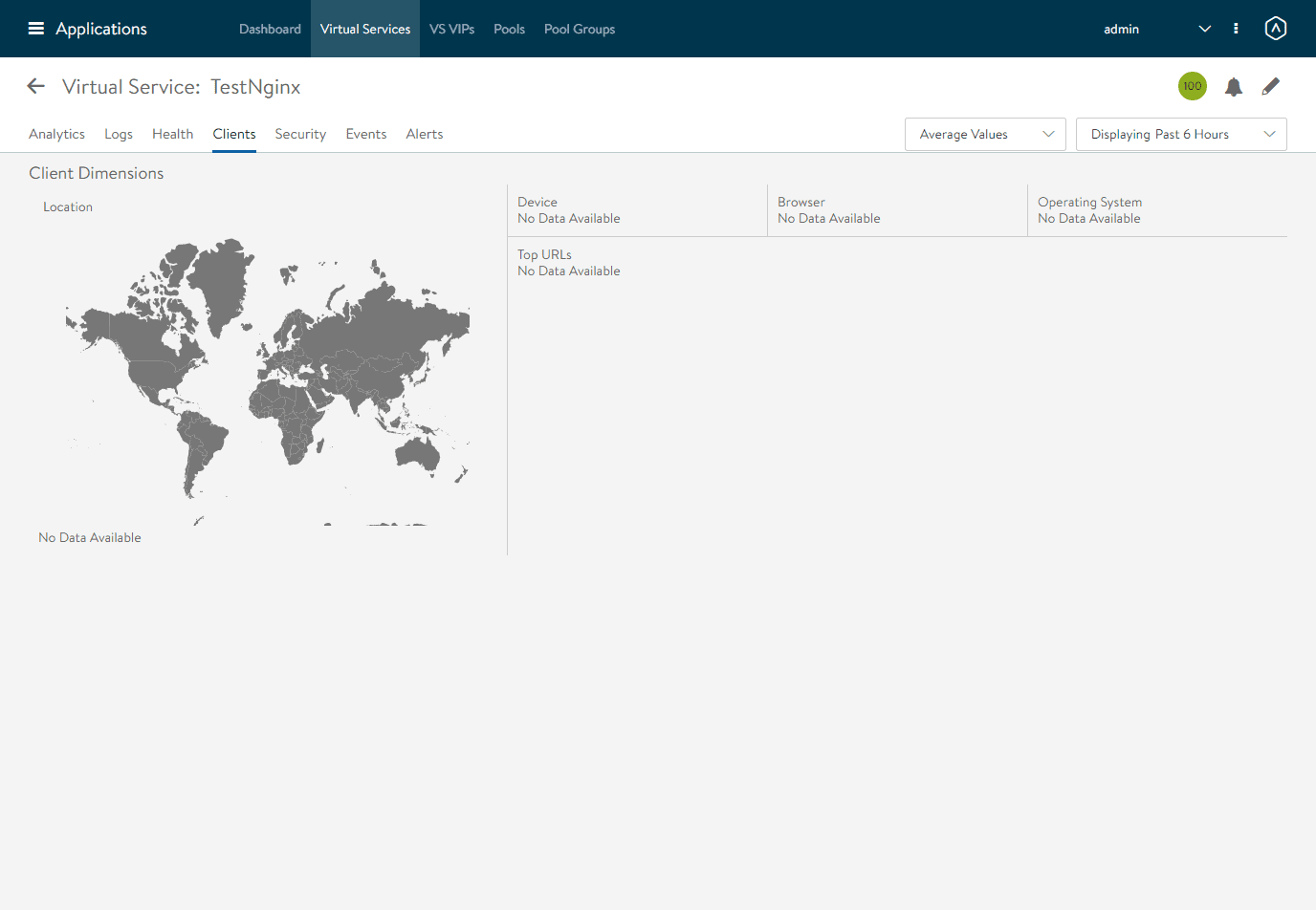This screenshot has width=1316, height=910.
Task: Go to Pool Groups page
Action: pyautogui.click(x=580, y=30)
